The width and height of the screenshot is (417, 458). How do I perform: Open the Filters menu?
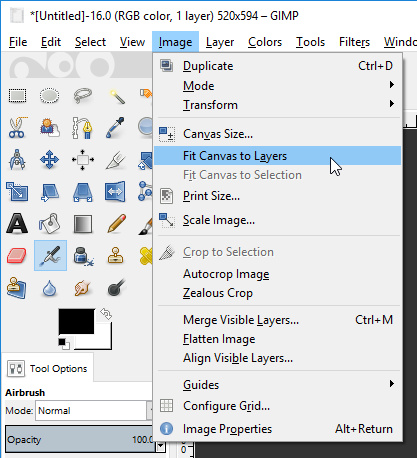click(x=354, y=42)
